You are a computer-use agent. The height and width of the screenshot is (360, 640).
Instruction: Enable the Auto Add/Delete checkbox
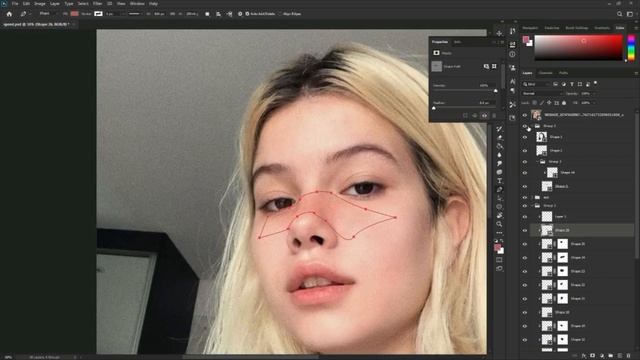pos(247,14)
